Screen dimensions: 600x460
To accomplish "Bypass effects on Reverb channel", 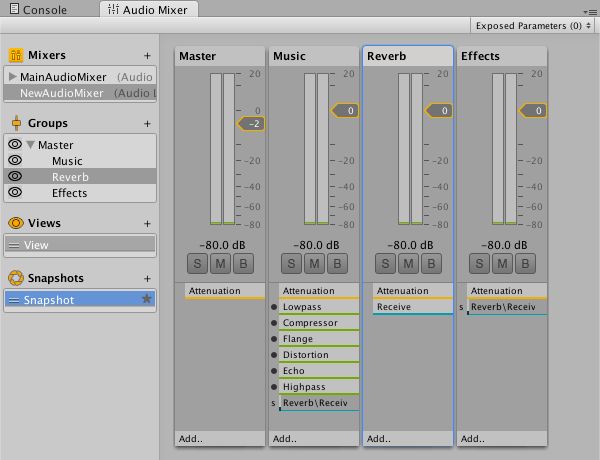I will [432, 264].
